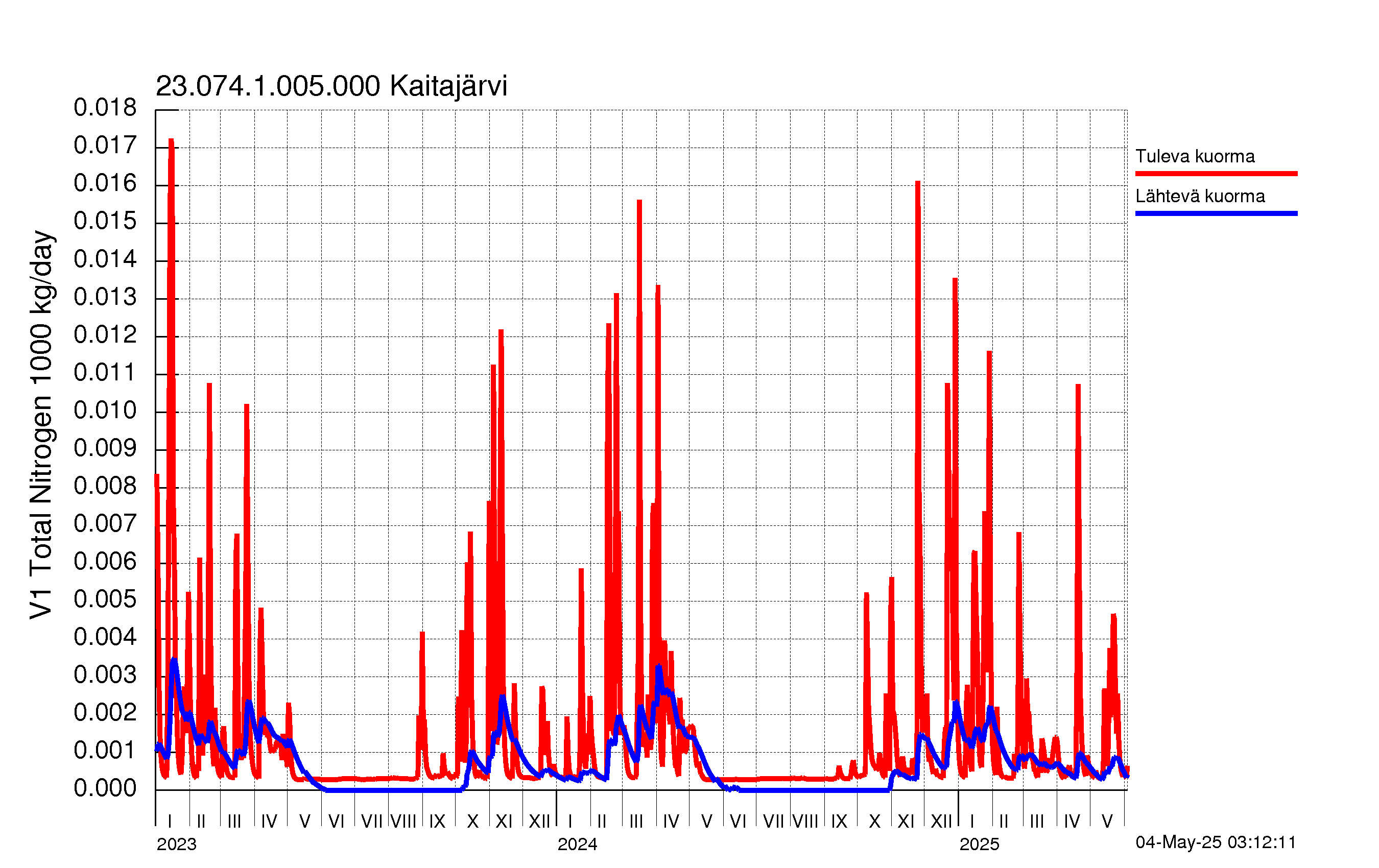Click the y-axis value '0.017'
This screenshot has width=1379, height=868.
[x=105, y=146]
